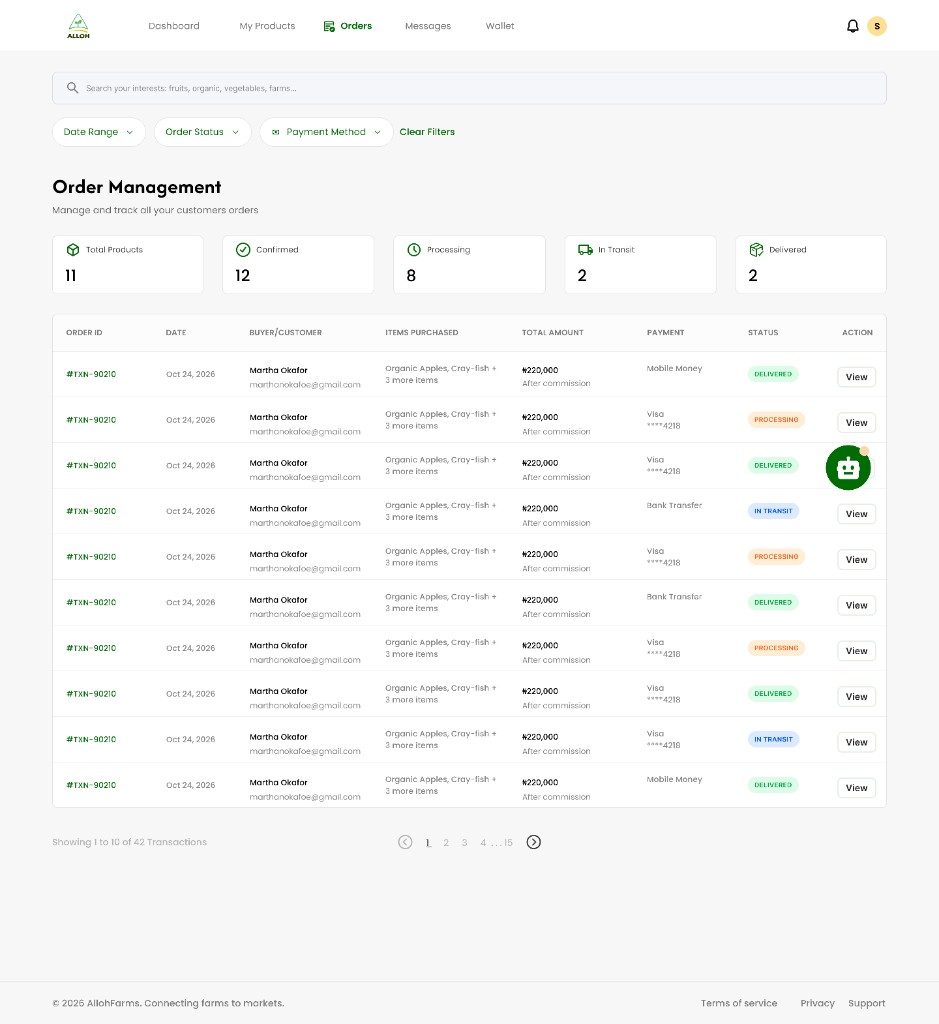This screenshot has height=1024, width=939.
Task: View the last order in the table
Action: click(856, 788)
